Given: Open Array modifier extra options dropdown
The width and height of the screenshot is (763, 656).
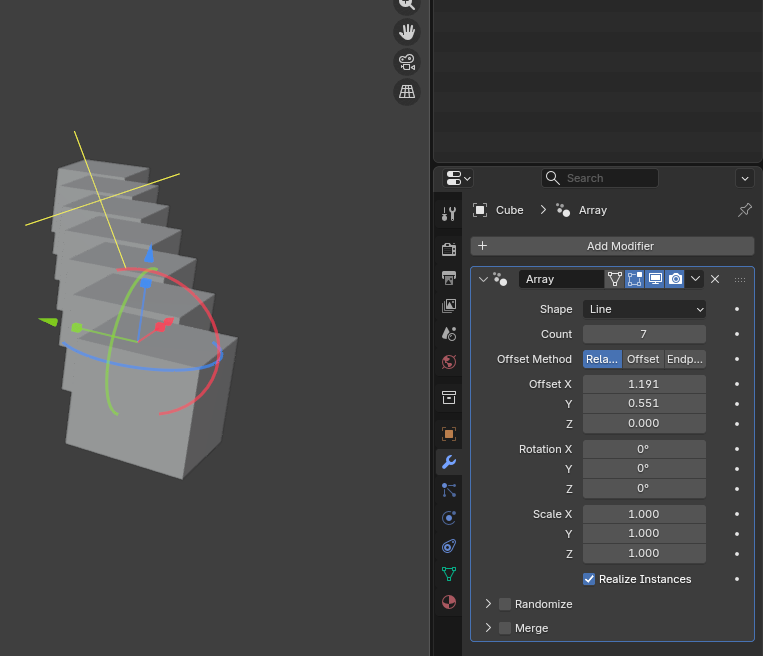Looking at the screenshot, I should coord(695,279).
